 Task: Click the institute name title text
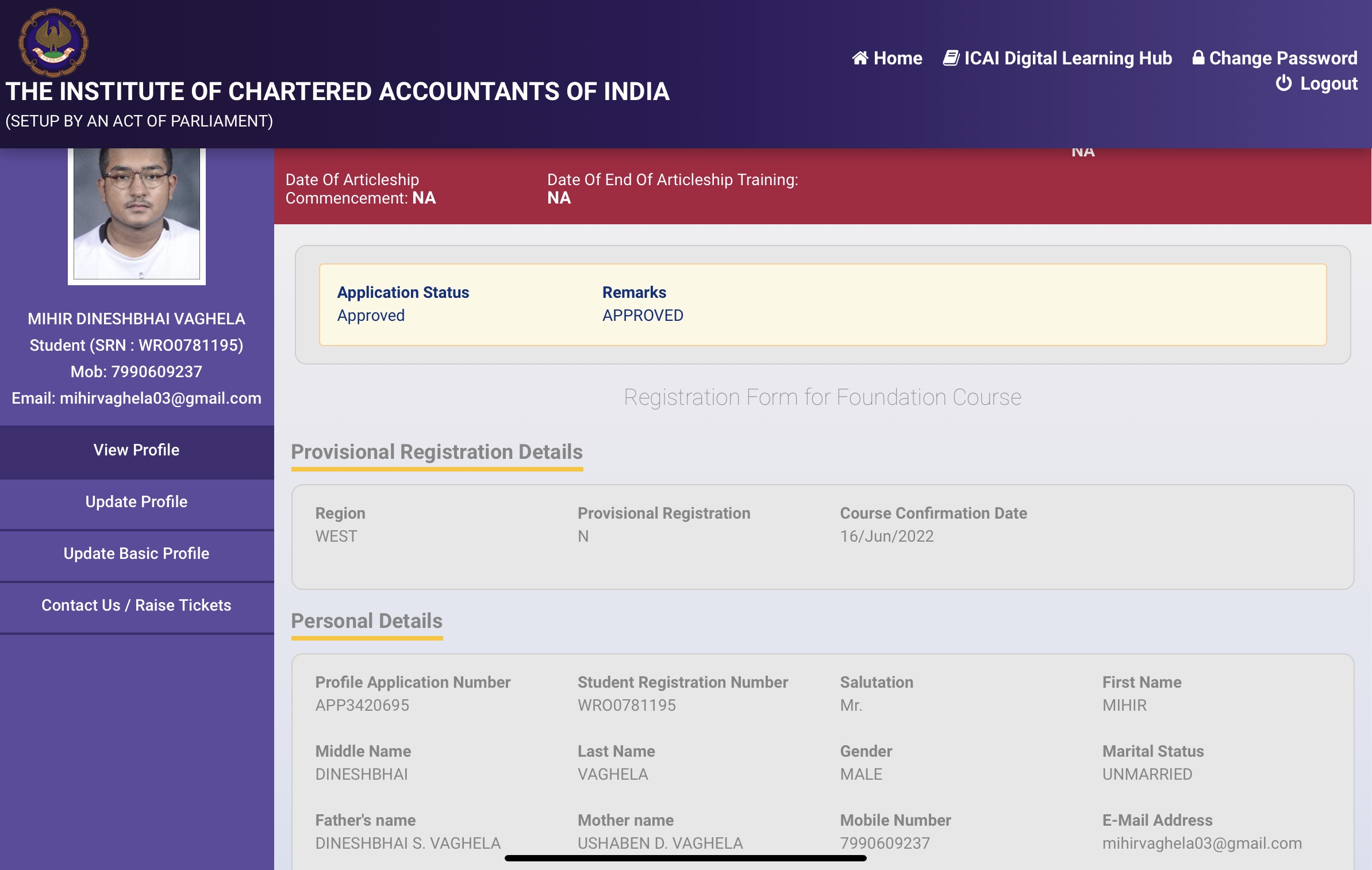click(x=337, y=92)
